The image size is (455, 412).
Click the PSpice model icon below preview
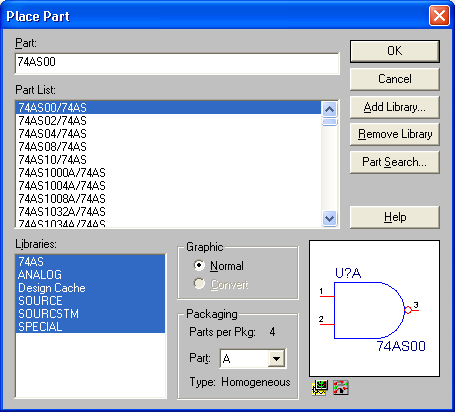(x=320, y=388)
